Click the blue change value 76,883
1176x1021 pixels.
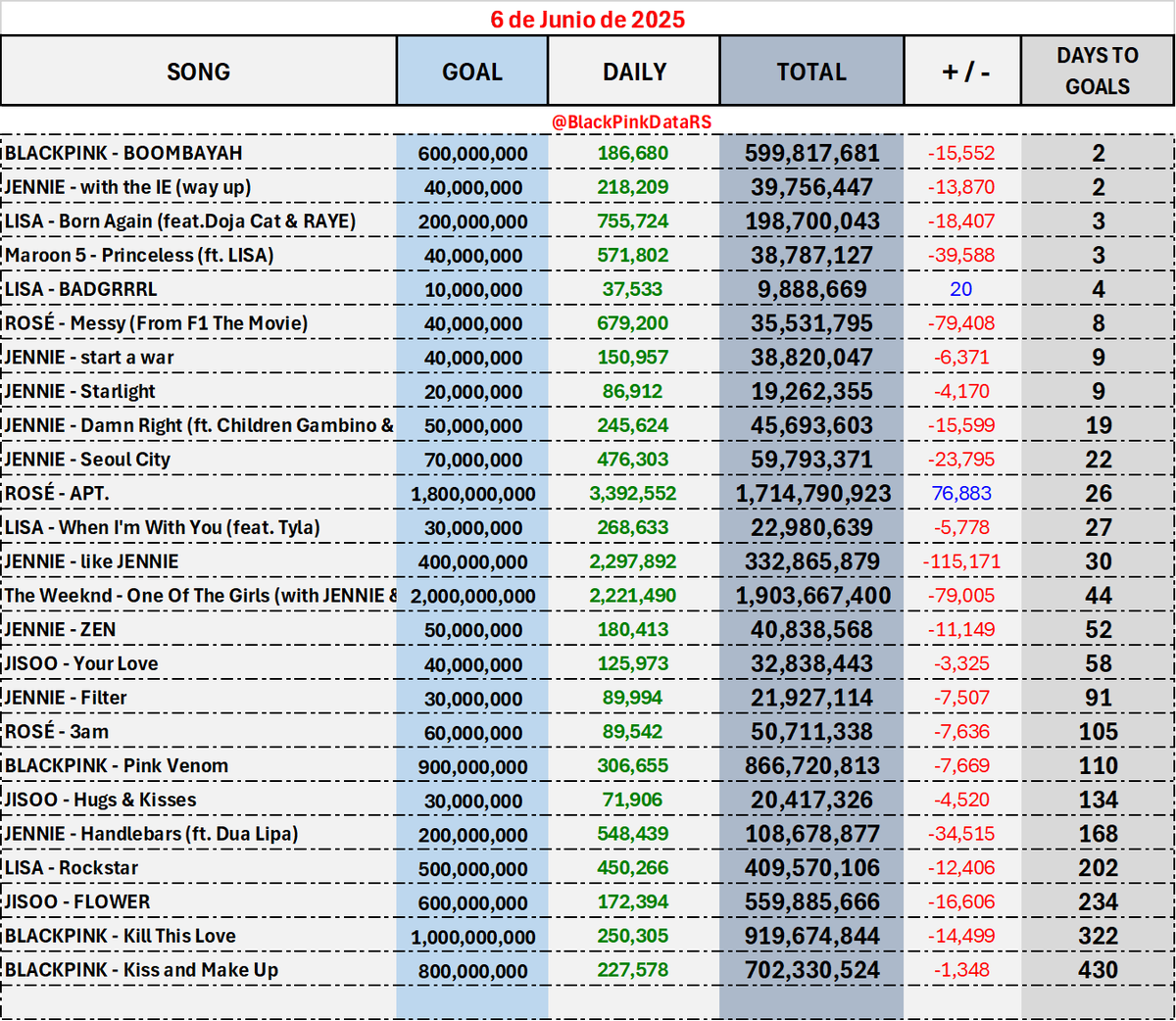(961, 493)
